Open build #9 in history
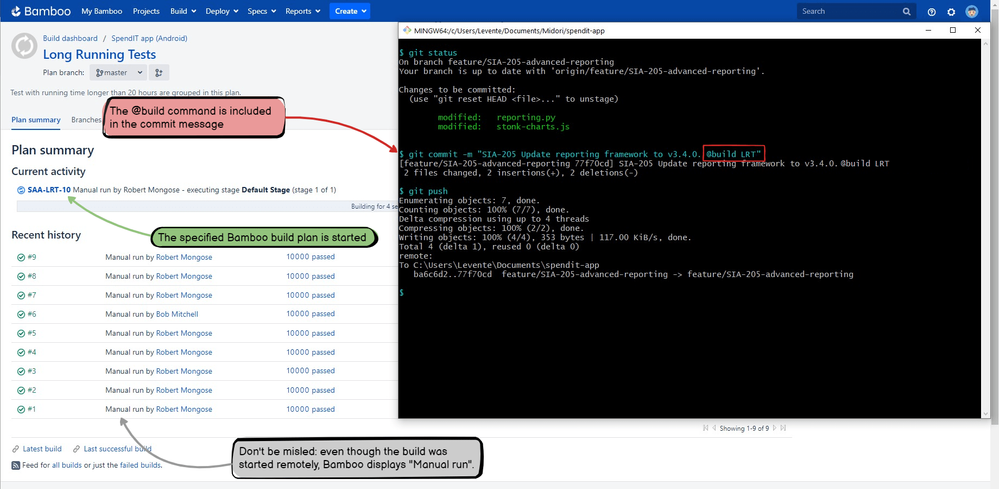The width and height of the screenshot is (999, 489). pos(32,257)
